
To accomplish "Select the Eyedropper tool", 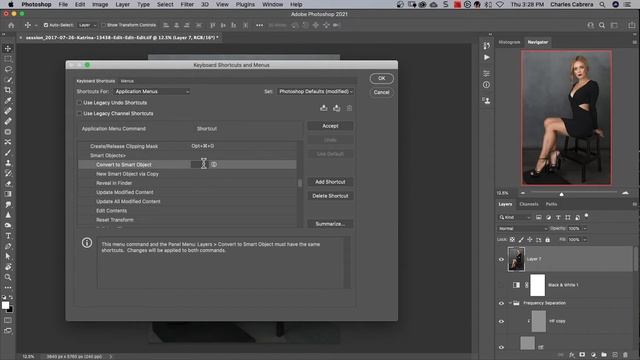I will click(8, 100).
